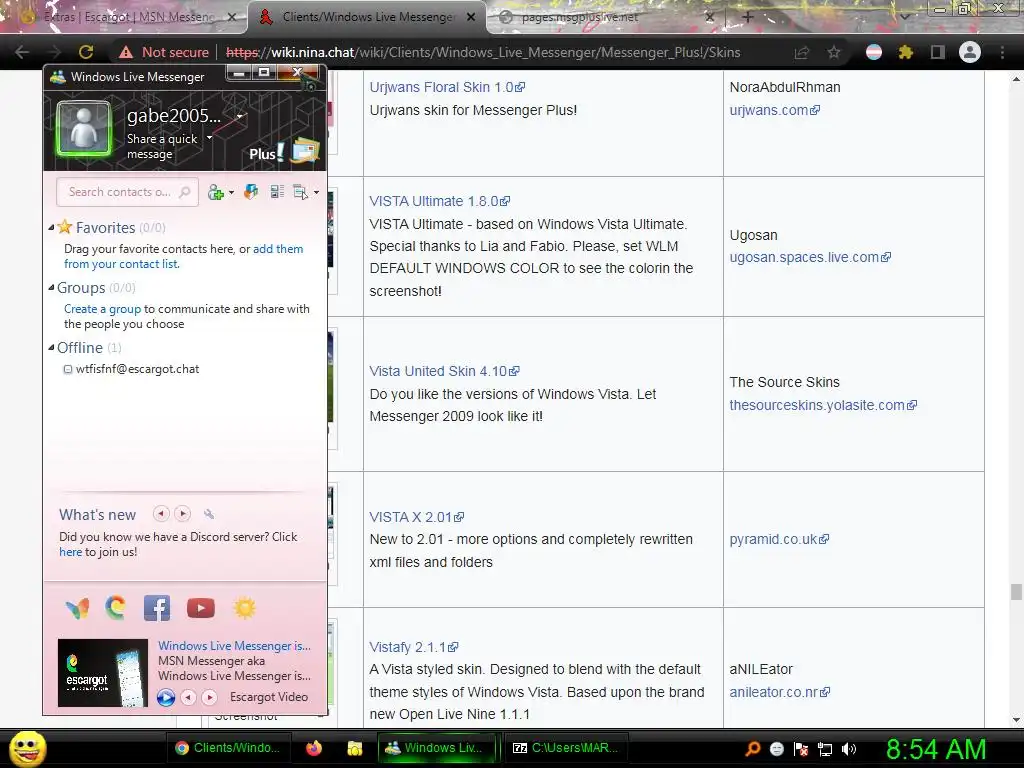The width and height of the screenshot is (1024, 768).
Task: Click the smiley start button on taskbar
Action: (x=27, y=749)
